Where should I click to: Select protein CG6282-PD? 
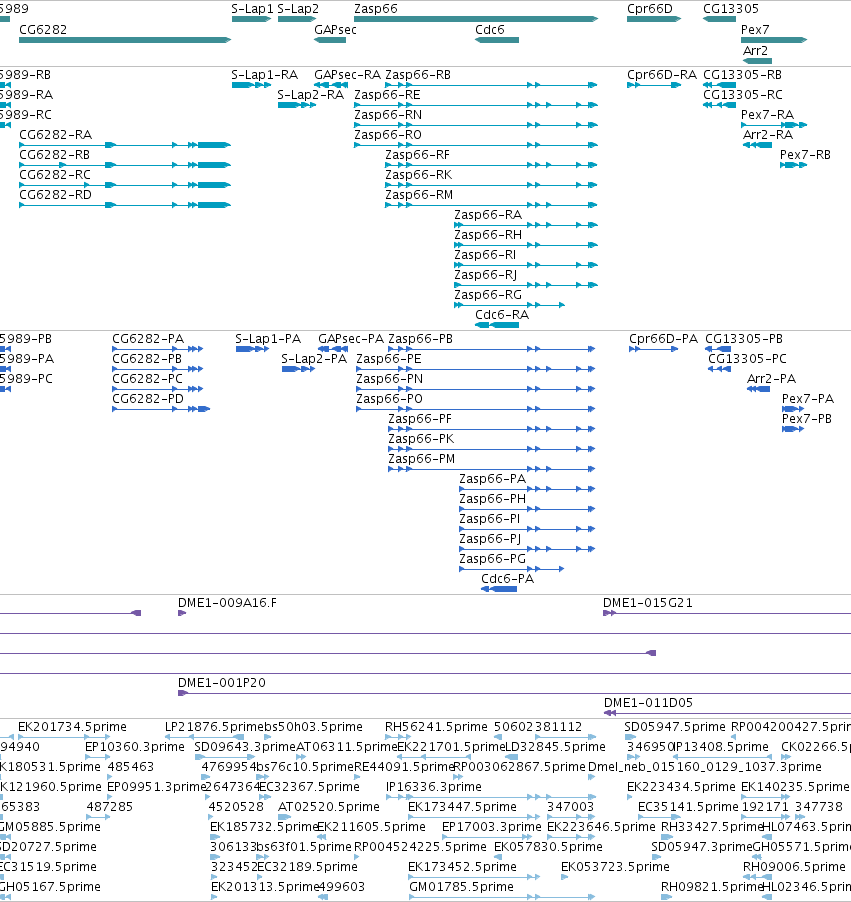[148, 399]
